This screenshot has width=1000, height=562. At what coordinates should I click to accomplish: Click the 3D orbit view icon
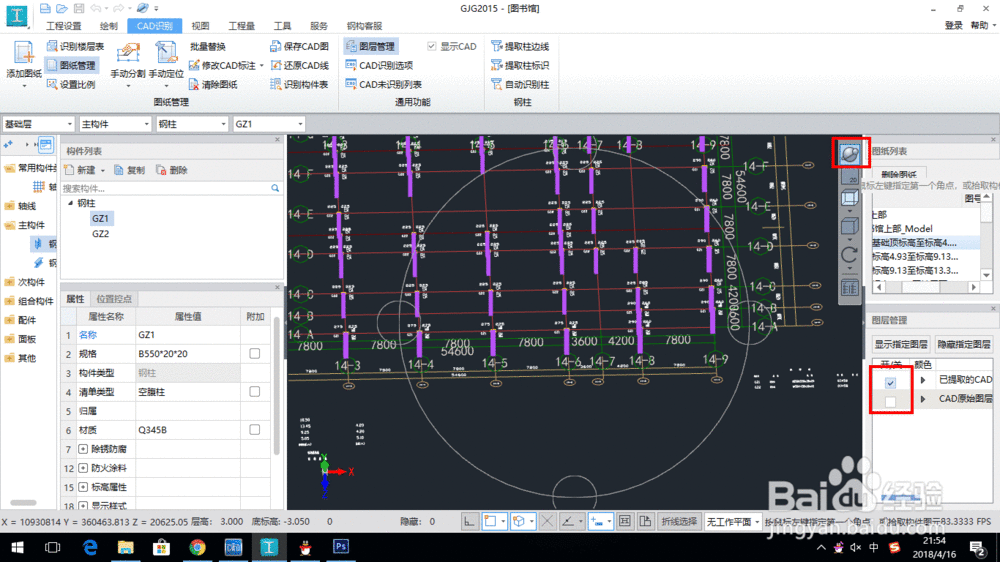point(849,153)
